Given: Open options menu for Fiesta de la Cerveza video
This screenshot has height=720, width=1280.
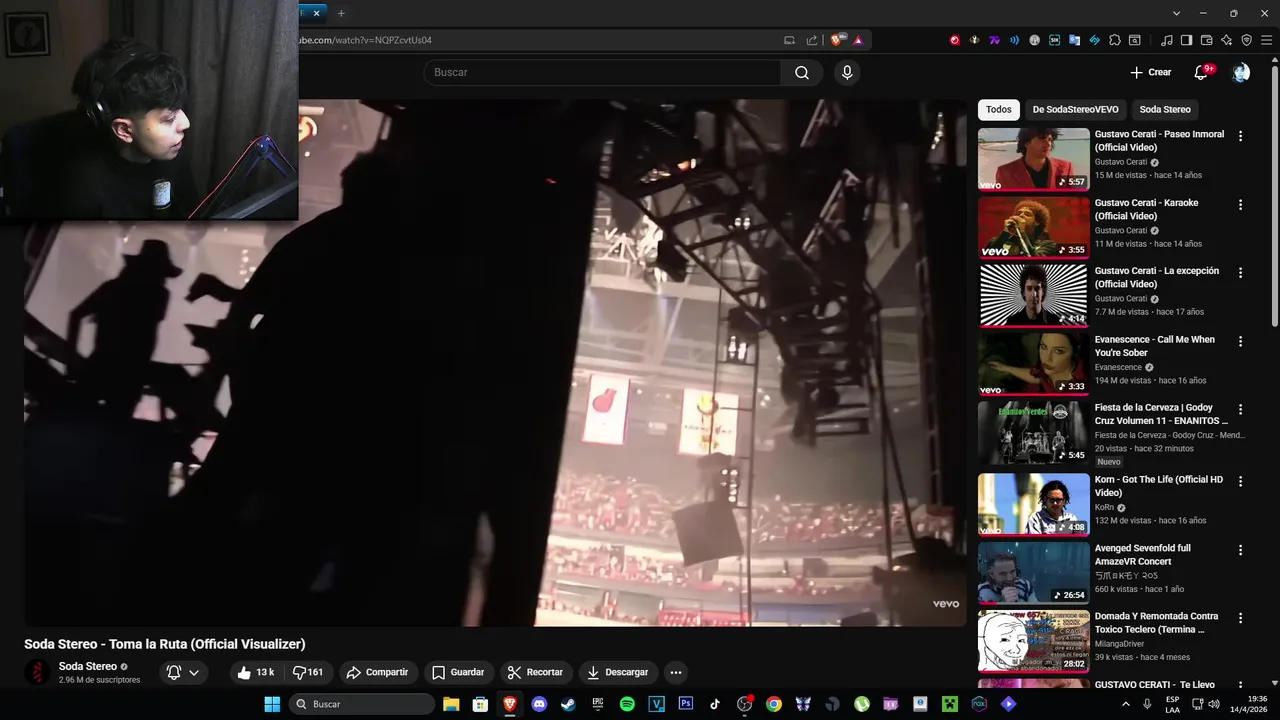Looking at the screenshot, I should (x=1241, y=410).
